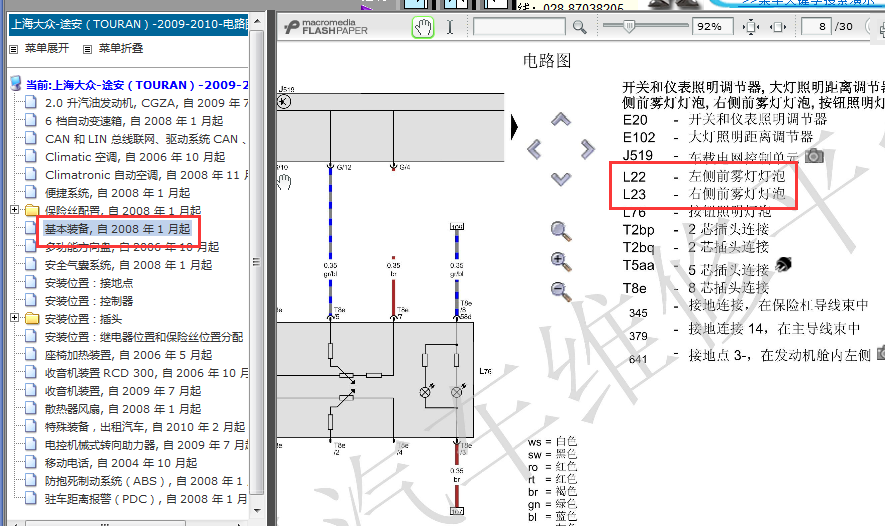Pan diagram right with right arrow
Screen dimensions: 885x526
click(588, 149)
